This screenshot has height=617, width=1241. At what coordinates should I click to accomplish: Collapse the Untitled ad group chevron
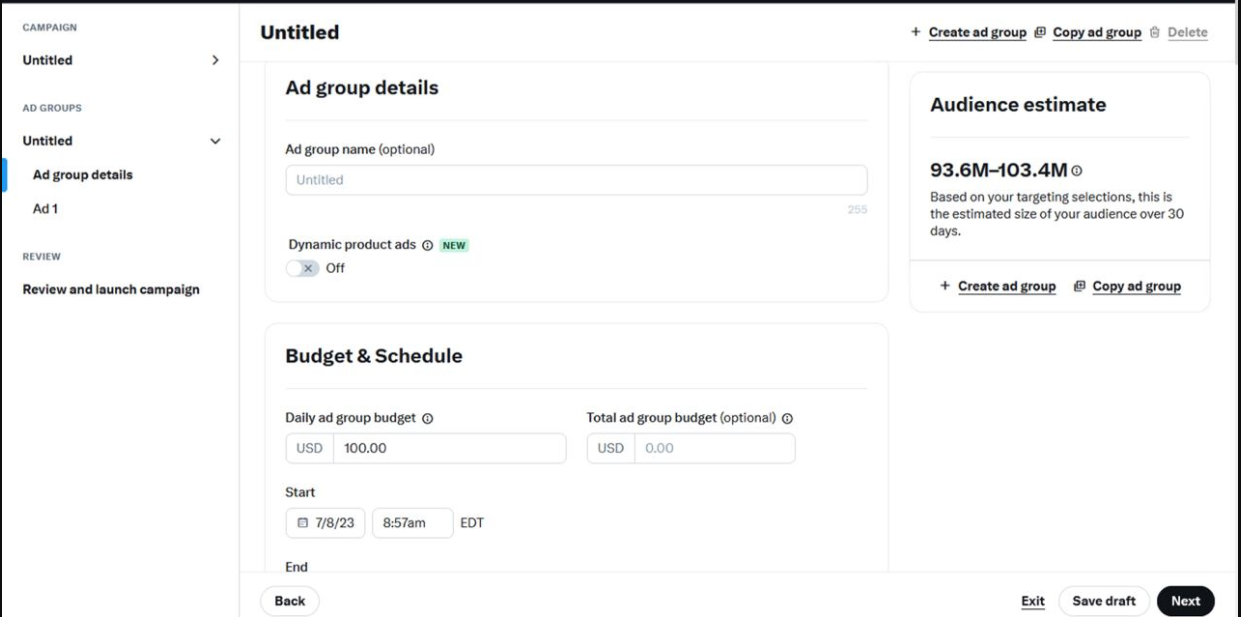tap(215, 141)
